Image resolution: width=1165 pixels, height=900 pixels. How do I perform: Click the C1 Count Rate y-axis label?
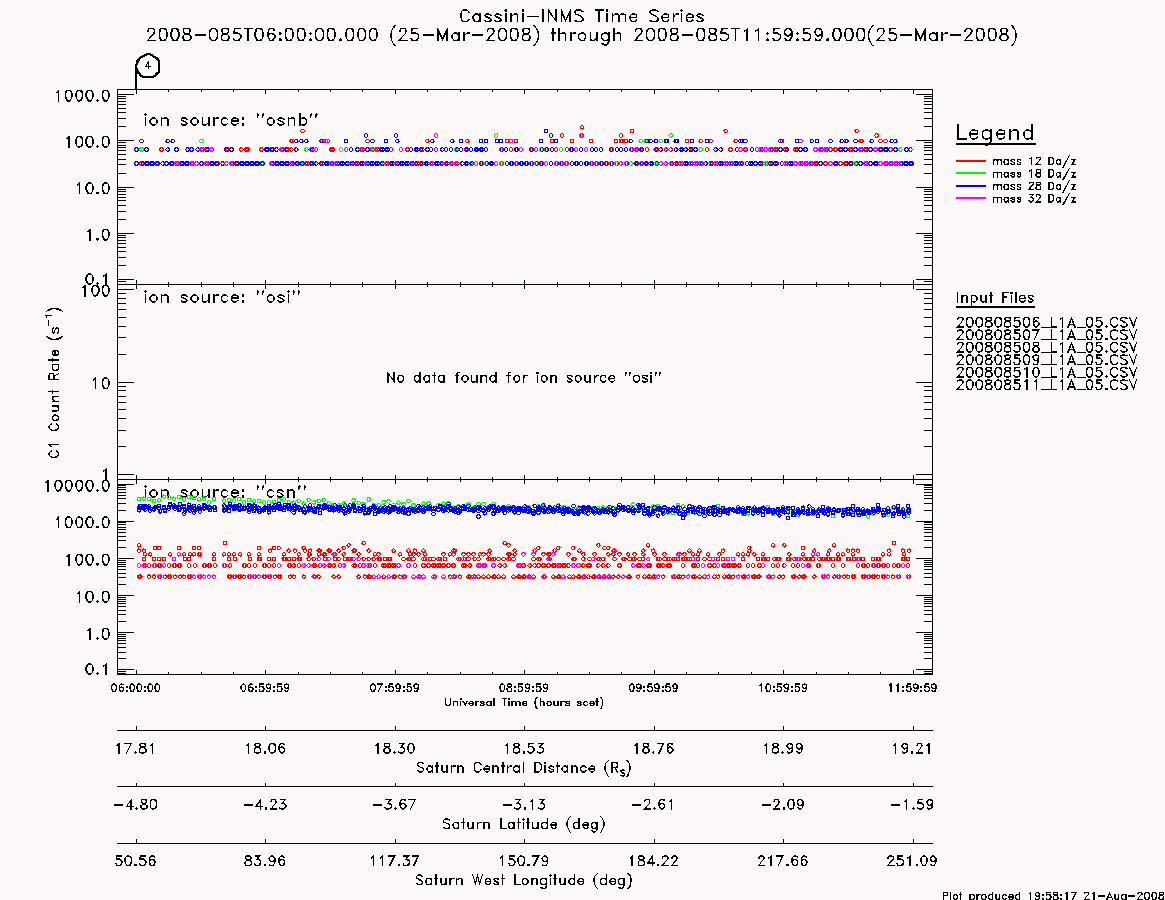point(55,382)
